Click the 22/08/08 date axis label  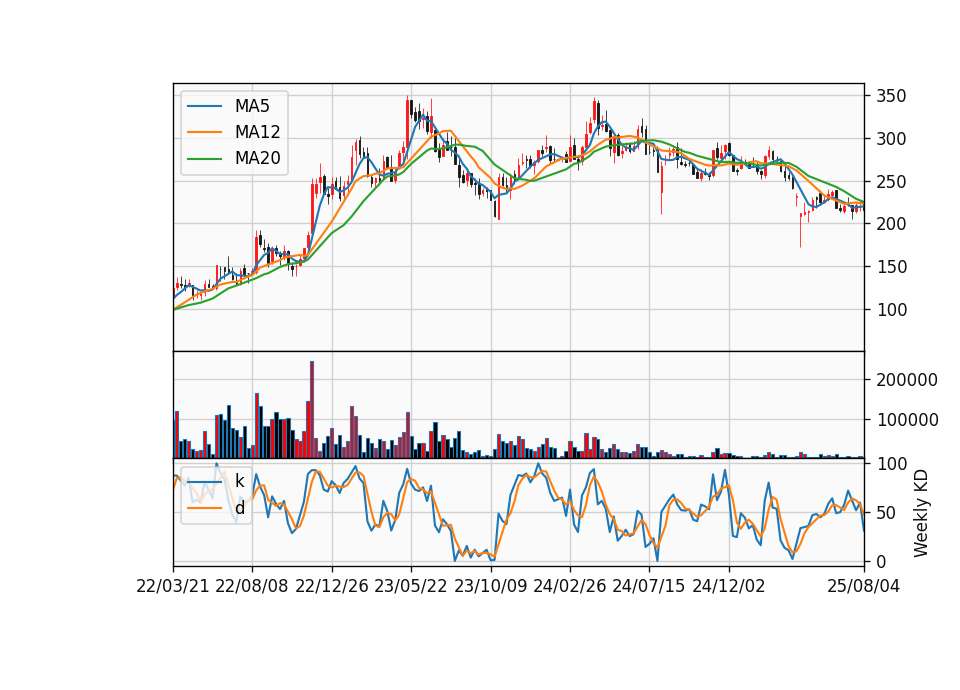coord(252,586)
